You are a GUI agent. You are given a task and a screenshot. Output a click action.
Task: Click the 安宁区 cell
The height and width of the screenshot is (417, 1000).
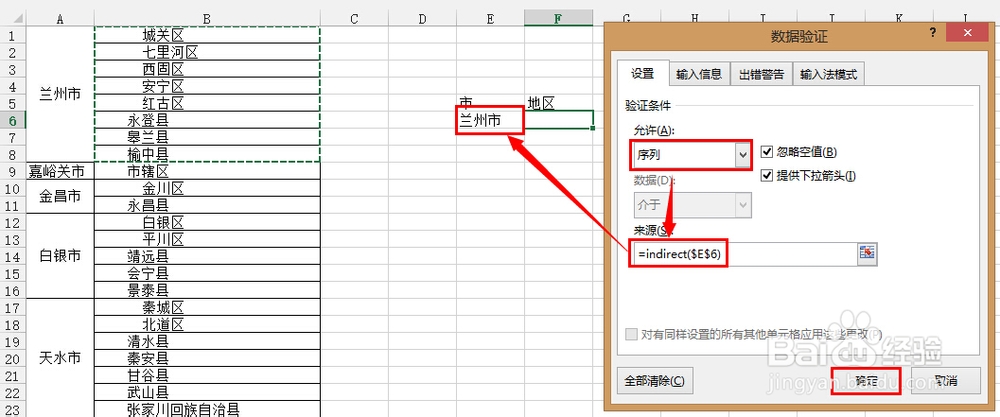pyautogui.click(x=207, y=85)
